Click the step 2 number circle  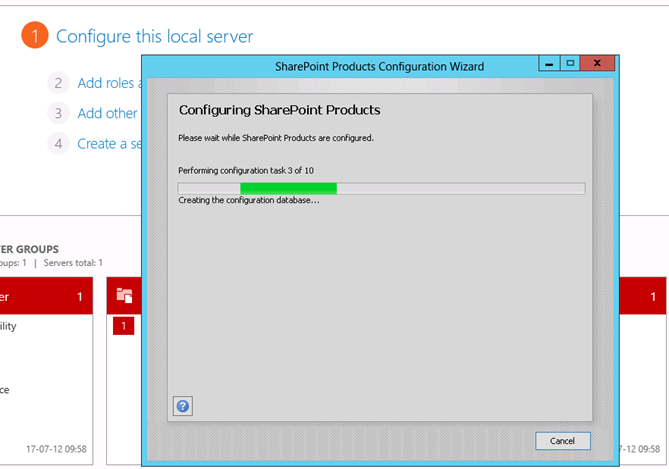click(58, 83)
